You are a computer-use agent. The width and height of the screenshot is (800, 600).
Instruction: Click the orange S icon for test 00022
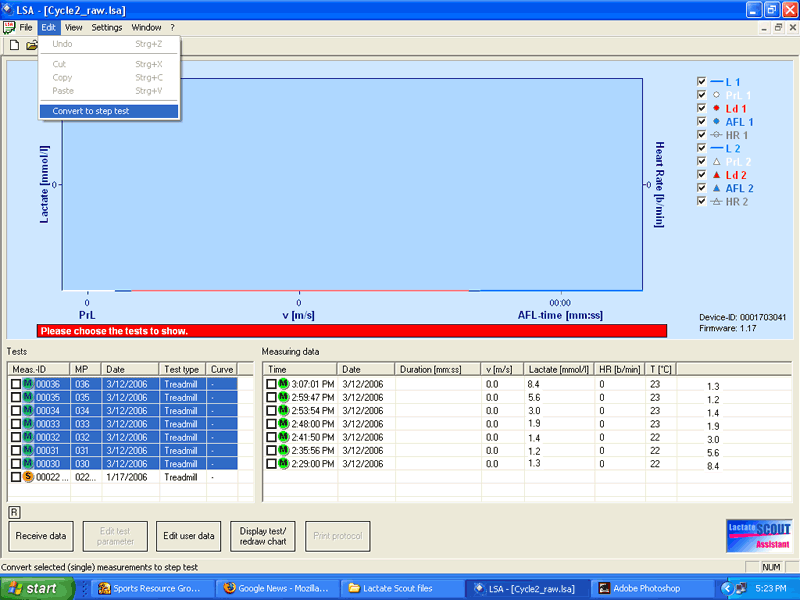coord(28,477)
